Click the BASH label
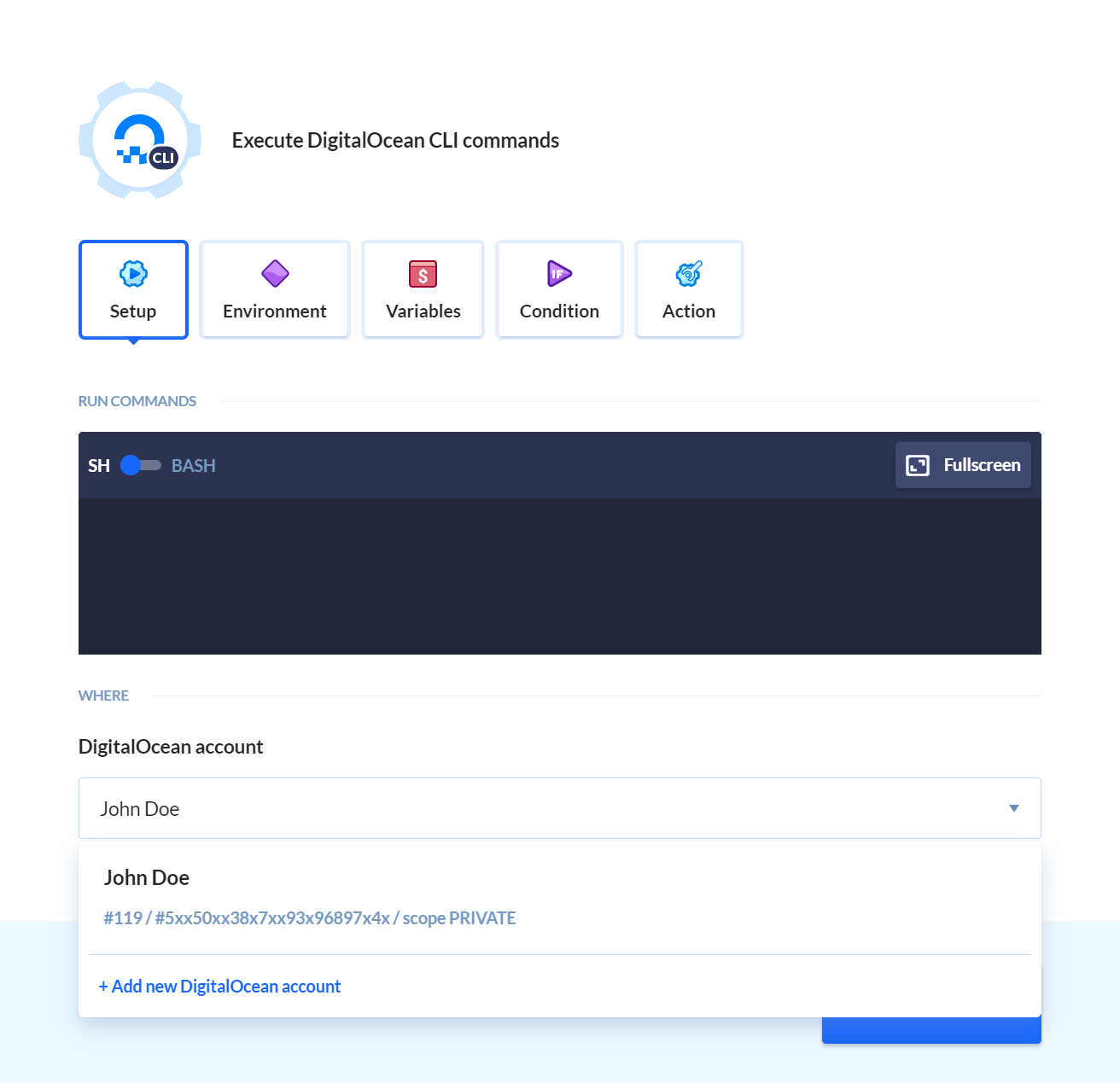 coord(194,466)
